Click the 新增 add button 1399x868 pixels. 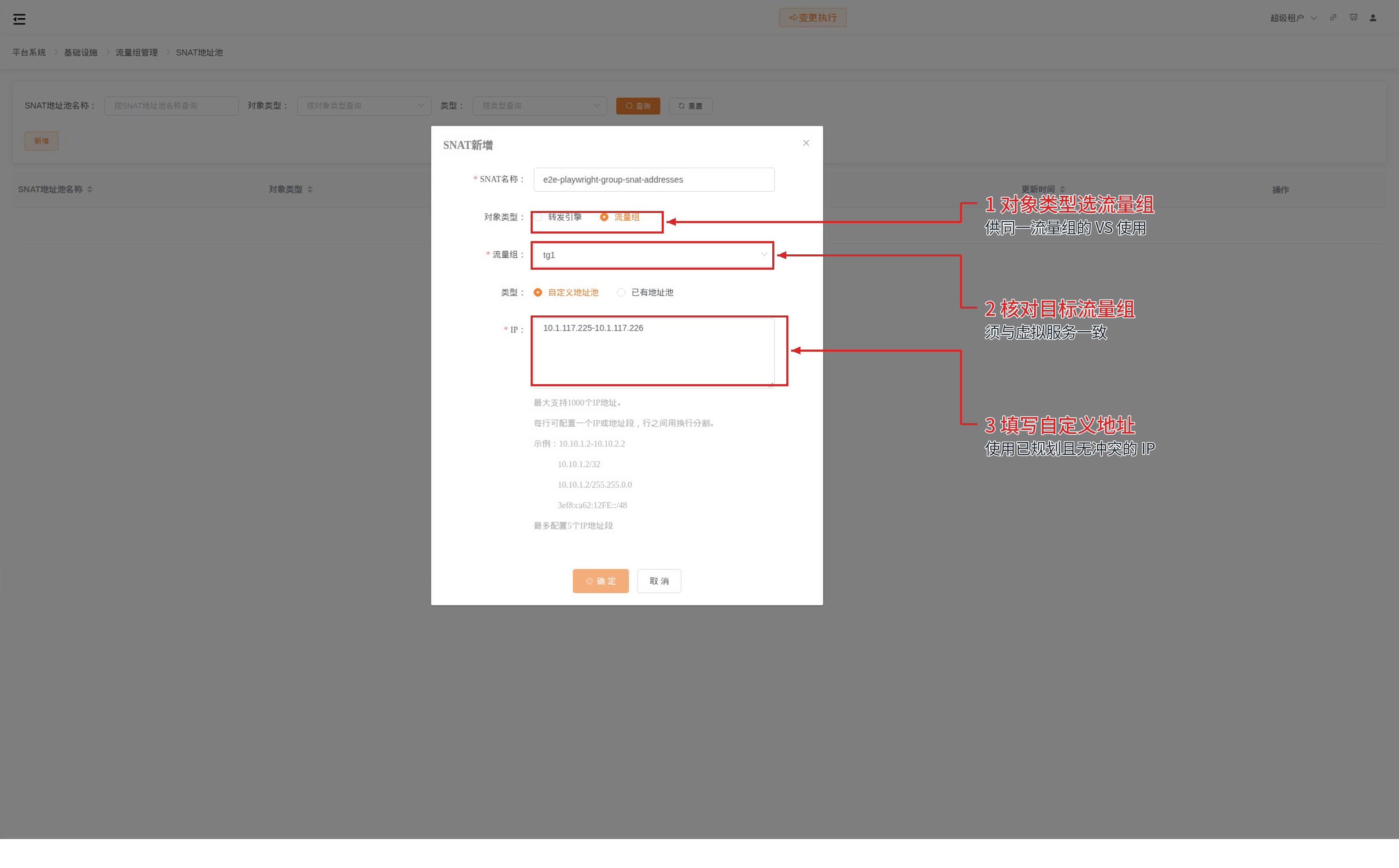[41, 141]
